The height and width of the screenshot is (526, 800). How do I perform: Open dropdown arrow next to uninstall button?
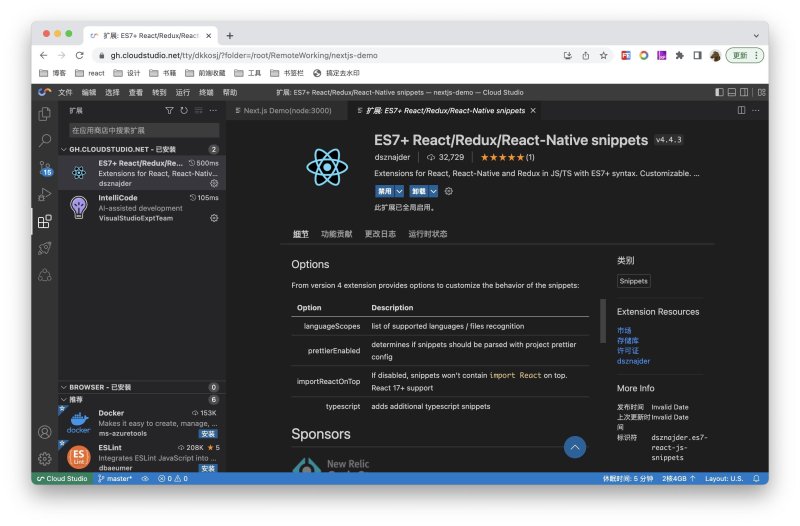pos(433,191)
